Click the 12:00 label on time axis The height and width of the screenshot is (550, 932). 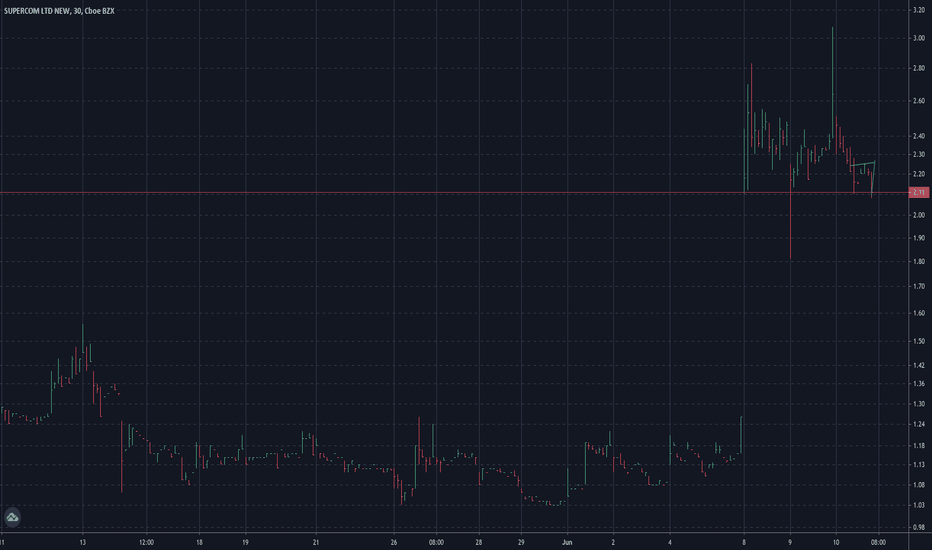pyautogui.click(x=146, y=542)
